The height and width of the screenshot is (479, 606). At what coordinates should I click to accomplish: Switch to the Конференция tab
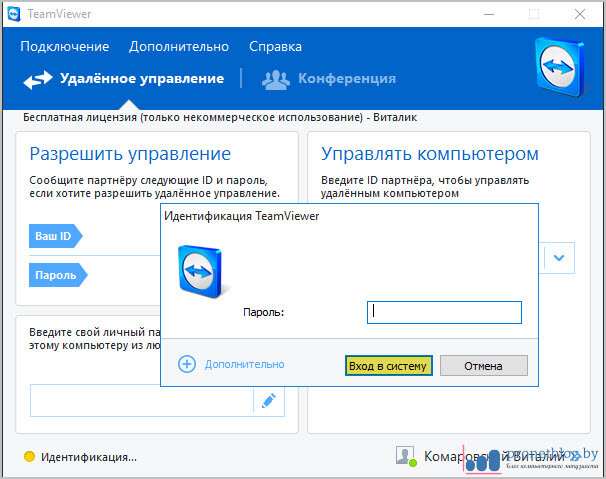347,78
